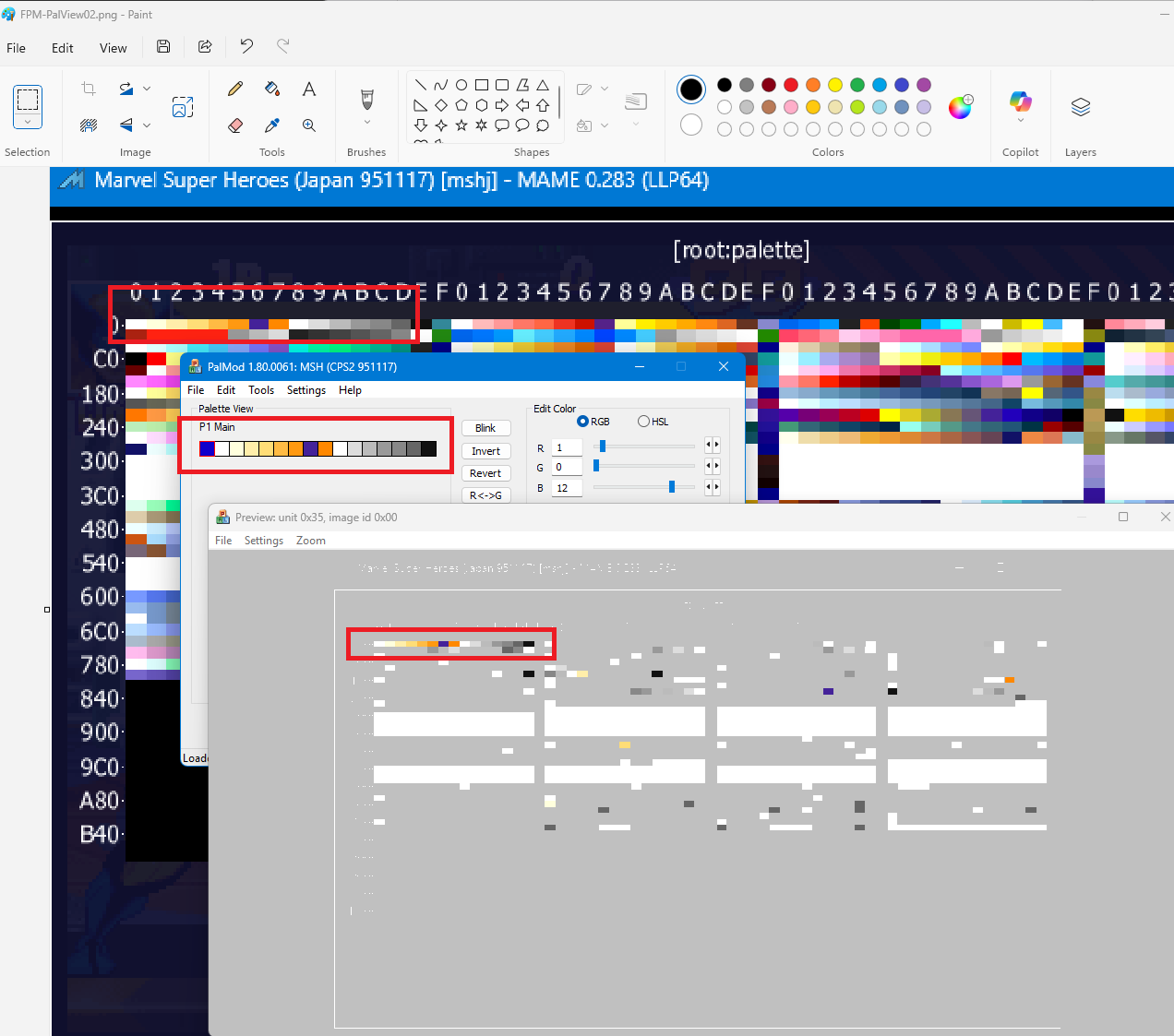This screenshot has height=1036, width=1174.
Task: Click the Shapes gallery scrollbar
Action: [x=559, y=101]
